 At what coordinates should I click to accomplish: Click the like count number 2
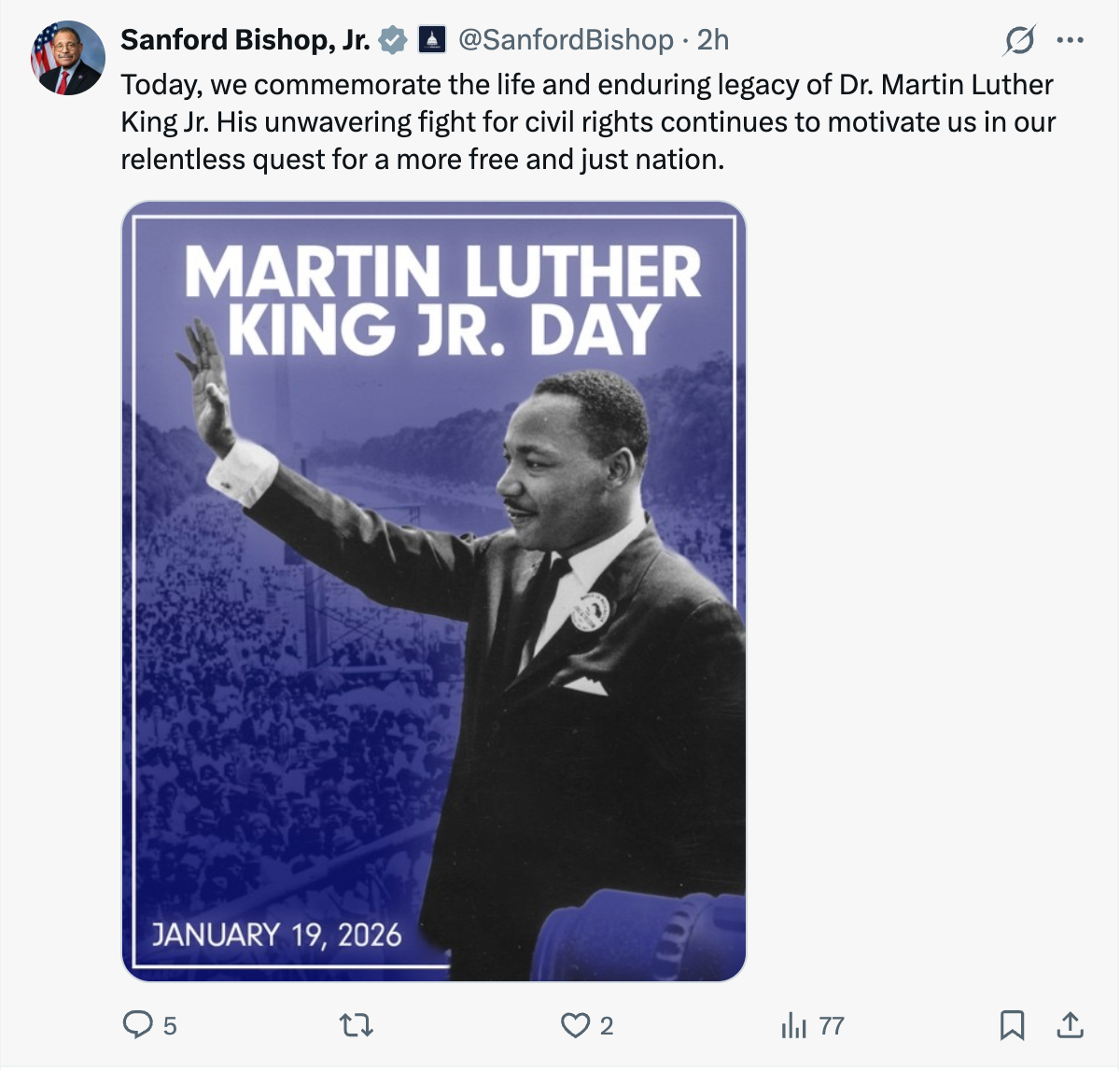coord(607,1027)
